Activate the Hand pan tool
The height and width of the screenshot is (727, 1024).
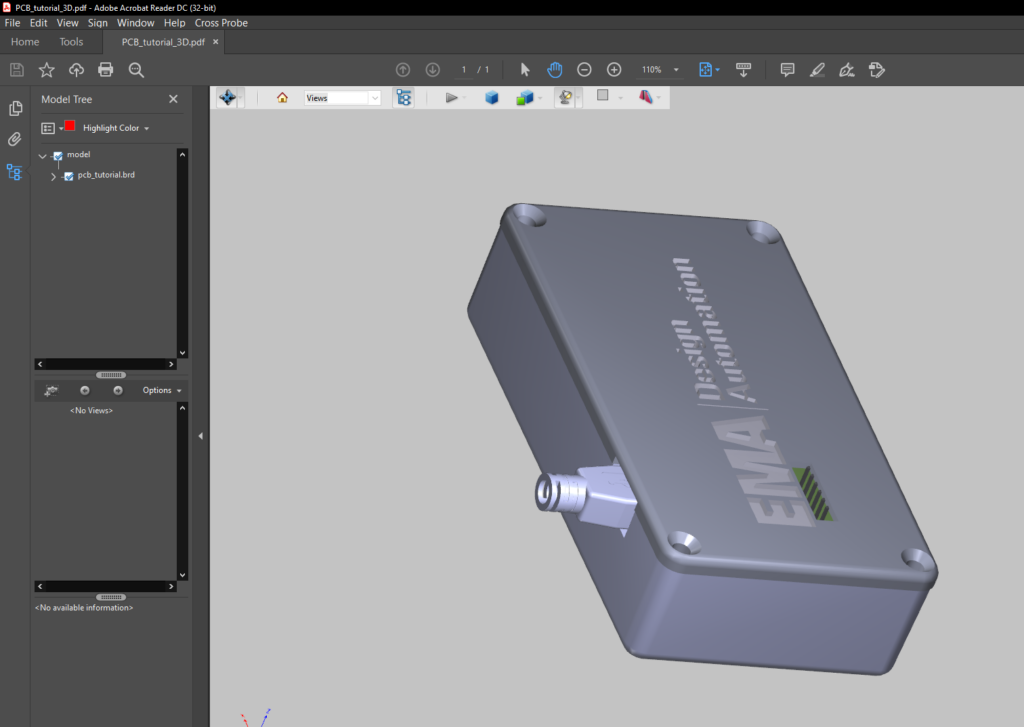click(x=554, y=70)
